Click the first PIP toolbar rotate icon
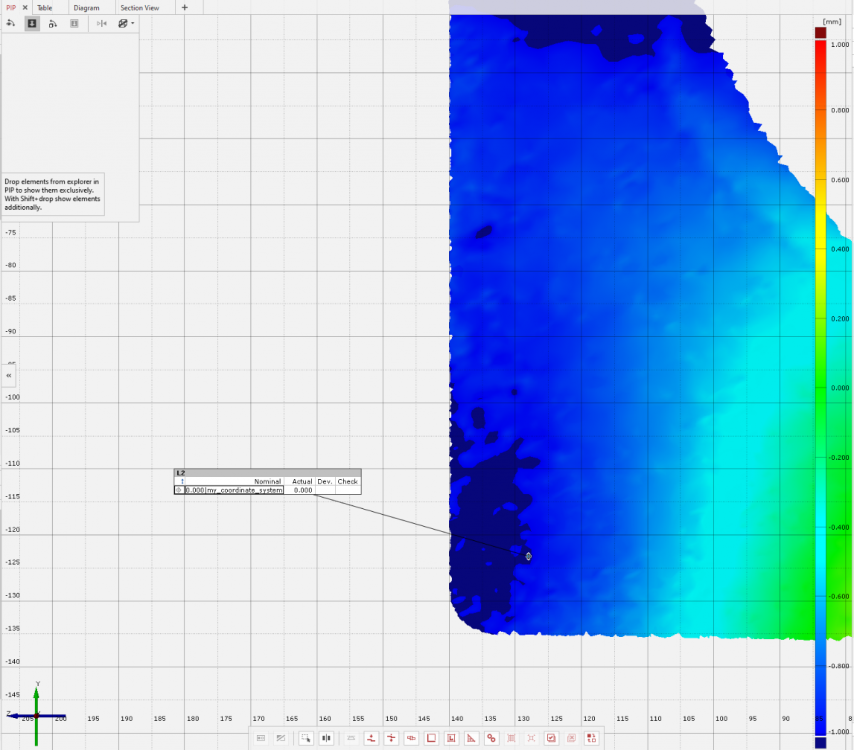 (x=10, y=23)
